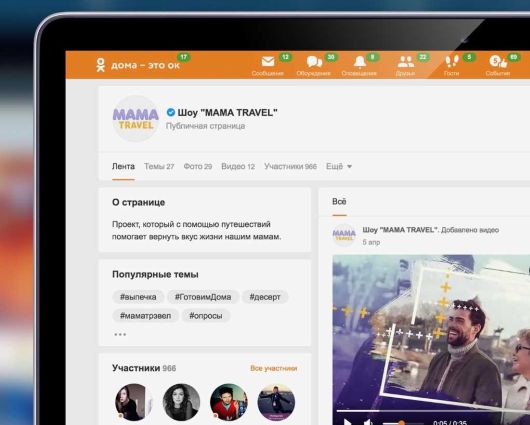The height and width of the screenshot is (425, 530).
Task: Click the post author avatar in feed
Action: (344, 235)
